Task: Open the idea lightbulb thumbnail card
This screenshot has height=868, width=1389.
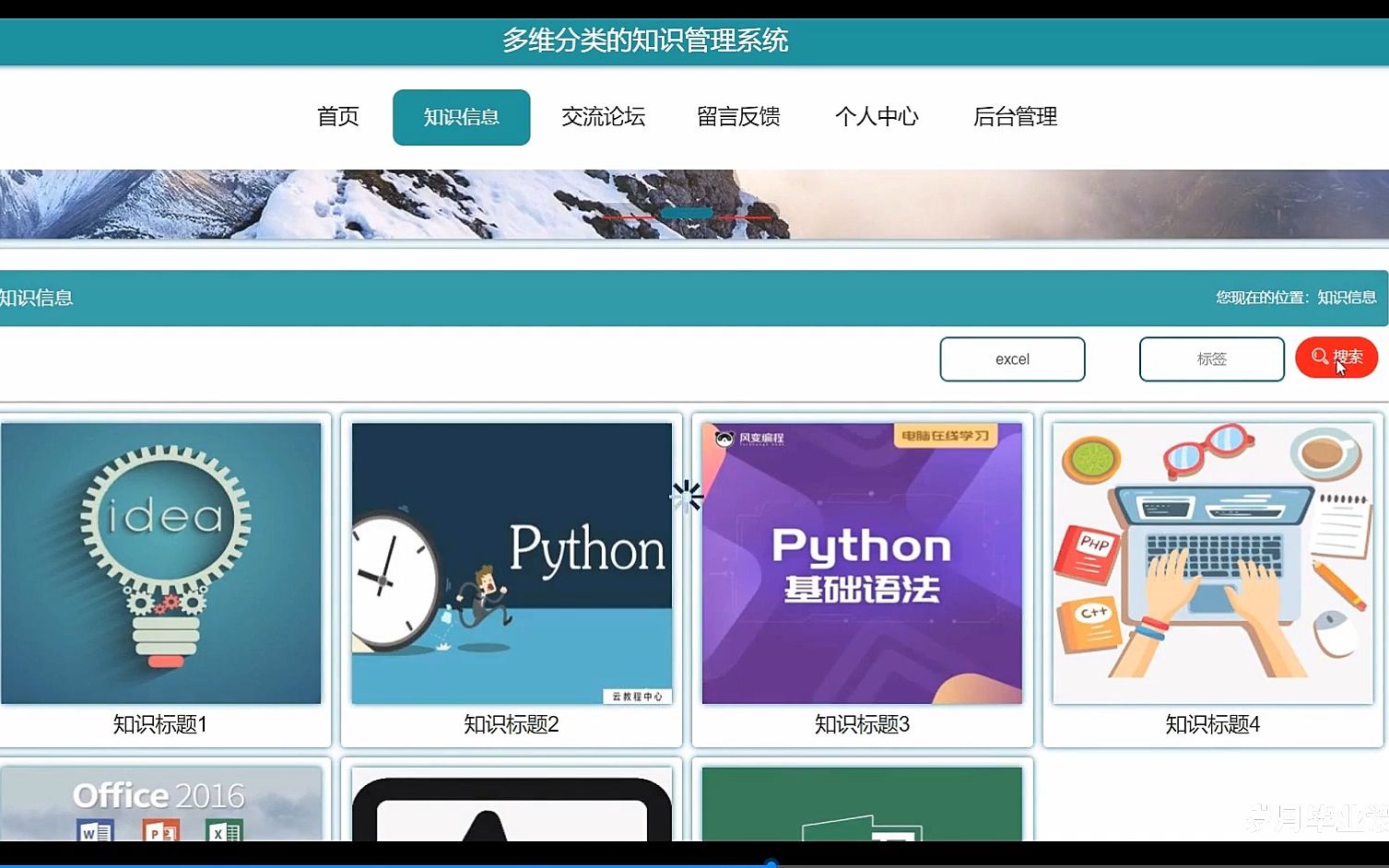Action: coord(161,563)
